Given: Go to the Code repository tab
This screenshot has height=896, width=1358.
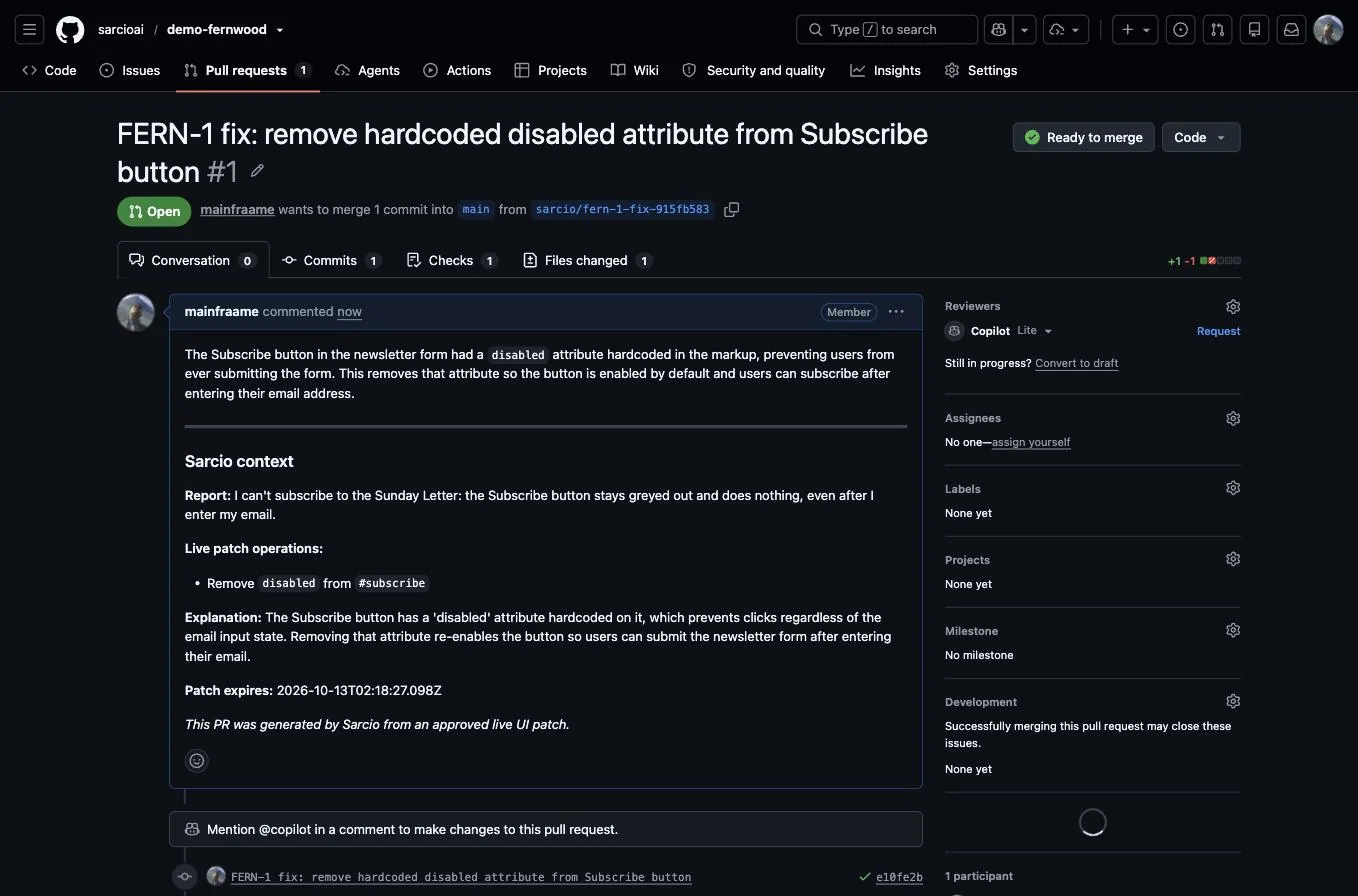Looking at the screenshot, I should (49, 70).
